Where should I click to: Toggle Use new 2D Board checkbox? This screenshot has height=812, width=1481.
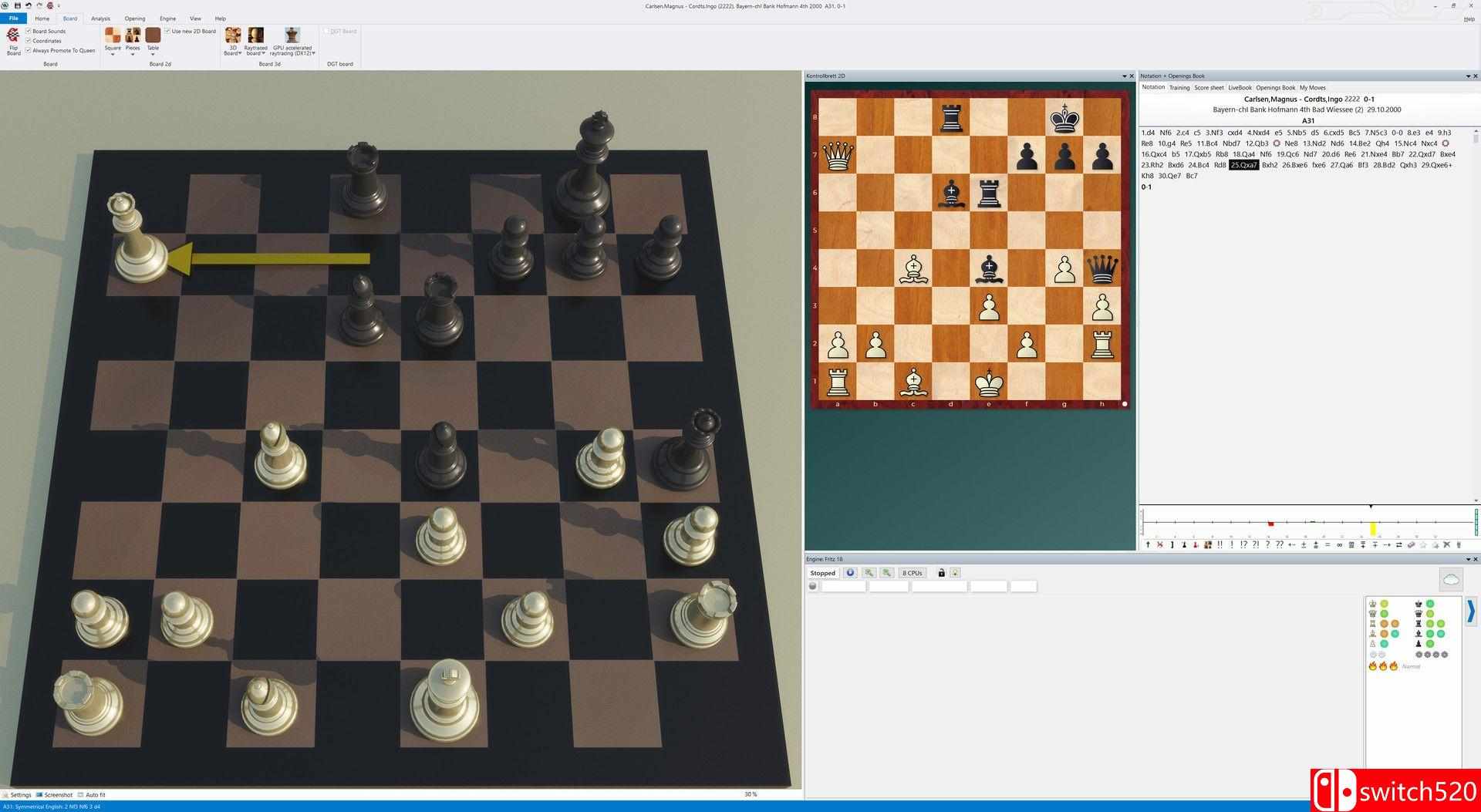167,32
